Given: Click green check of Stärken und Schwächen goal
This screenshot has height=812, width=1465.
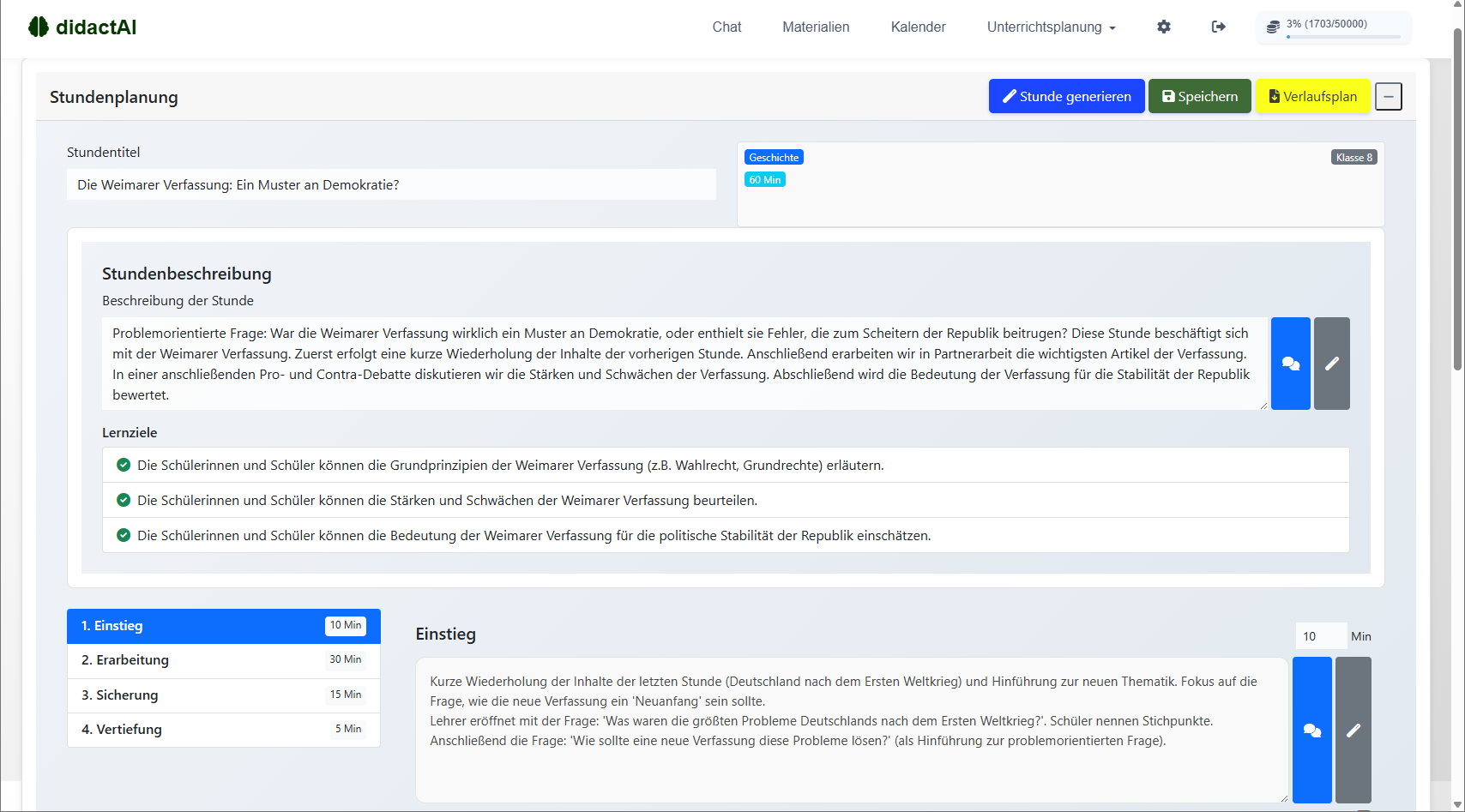Looking at the screenshot, I should [x=124, y=500].
